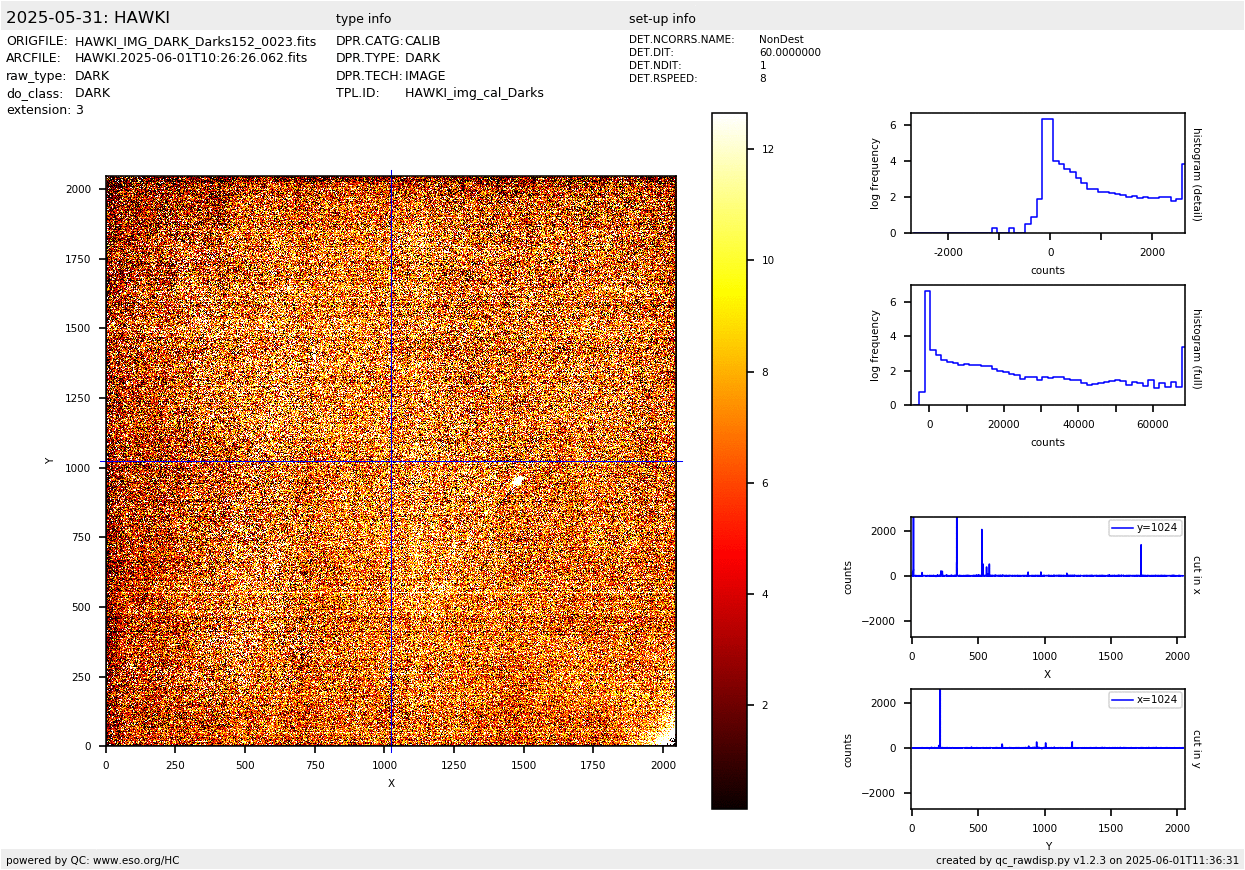Open the histogram (detail) plot

tap(1047, 173)
